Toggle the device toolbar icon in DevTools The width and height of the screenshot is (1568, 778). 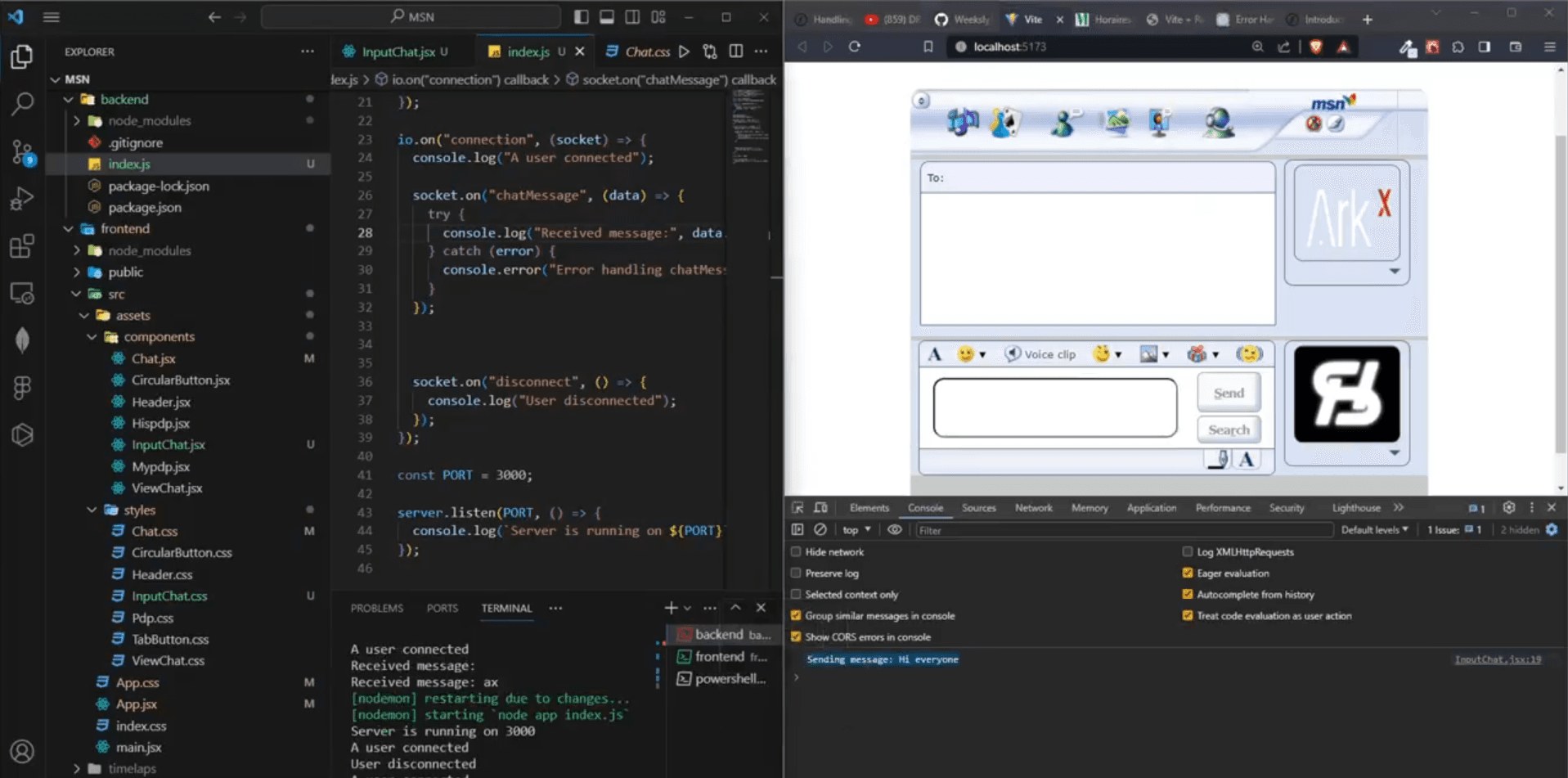click(x=820, y=507)
